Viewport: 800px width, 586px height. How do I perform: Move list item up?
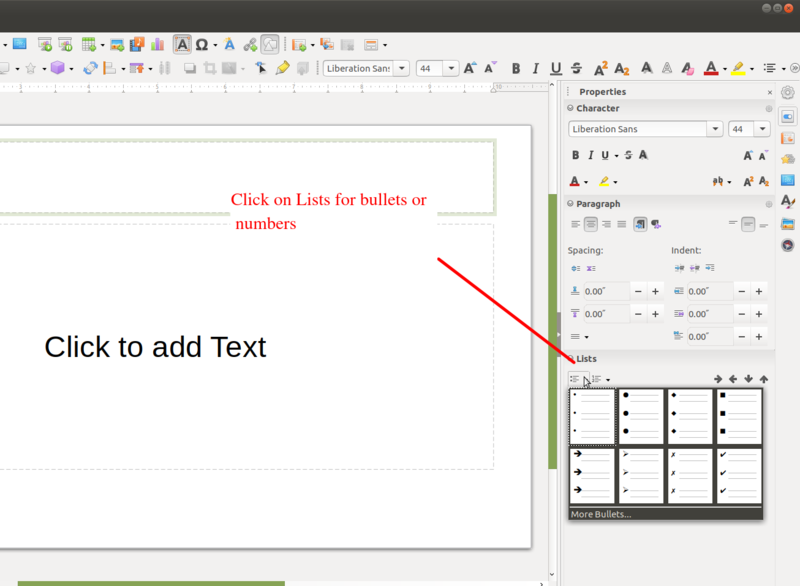(764, 379)
